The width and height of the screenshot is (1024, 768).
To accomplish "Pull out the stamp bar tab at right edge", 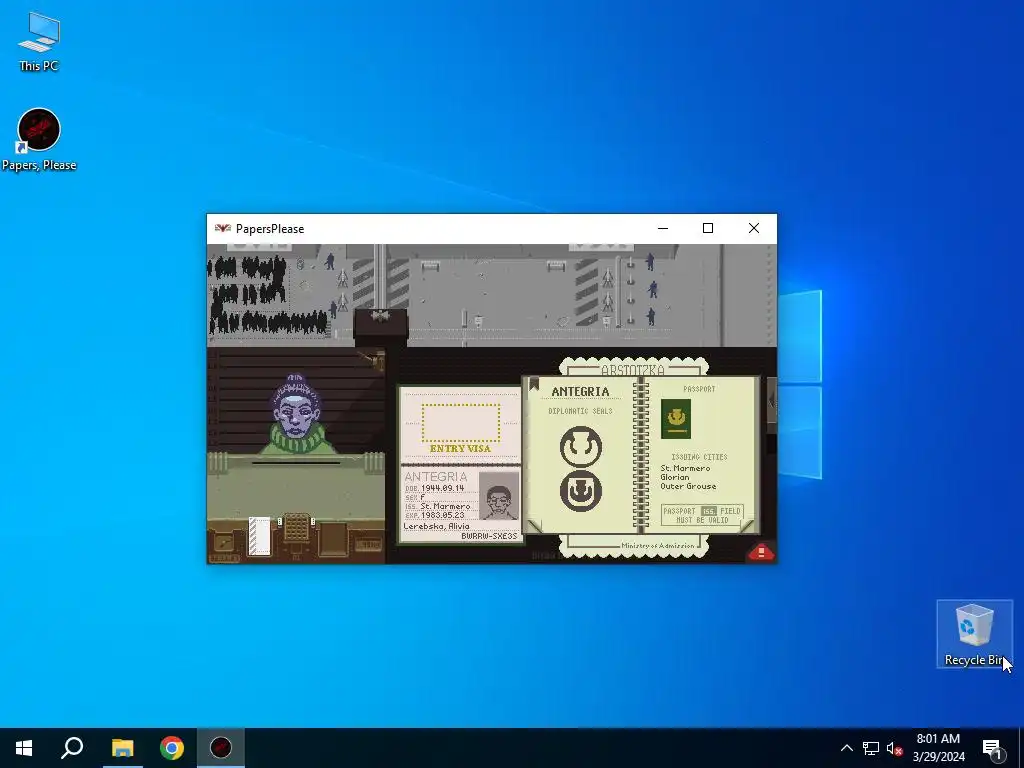I will [772, 403].
